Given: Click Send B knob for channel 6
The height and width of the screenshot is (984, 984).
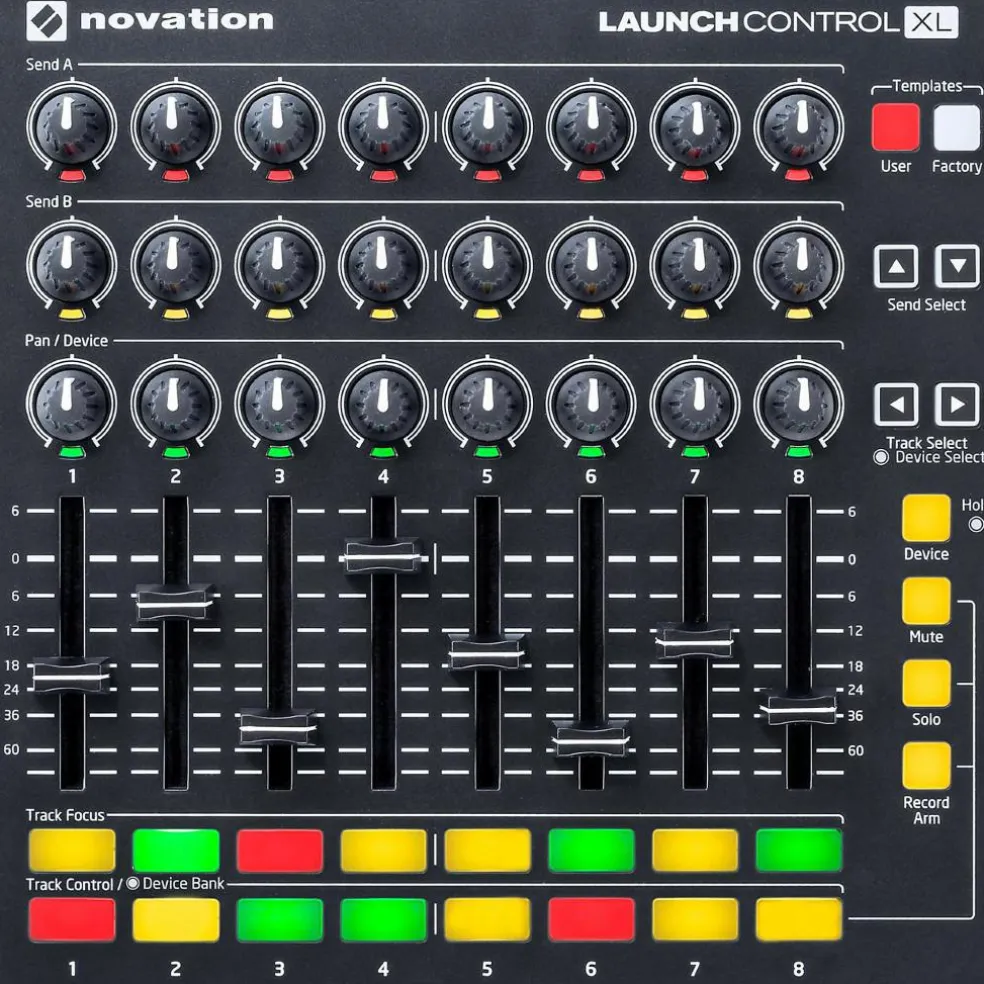Looking at the screenshot, I should point(591,265).
